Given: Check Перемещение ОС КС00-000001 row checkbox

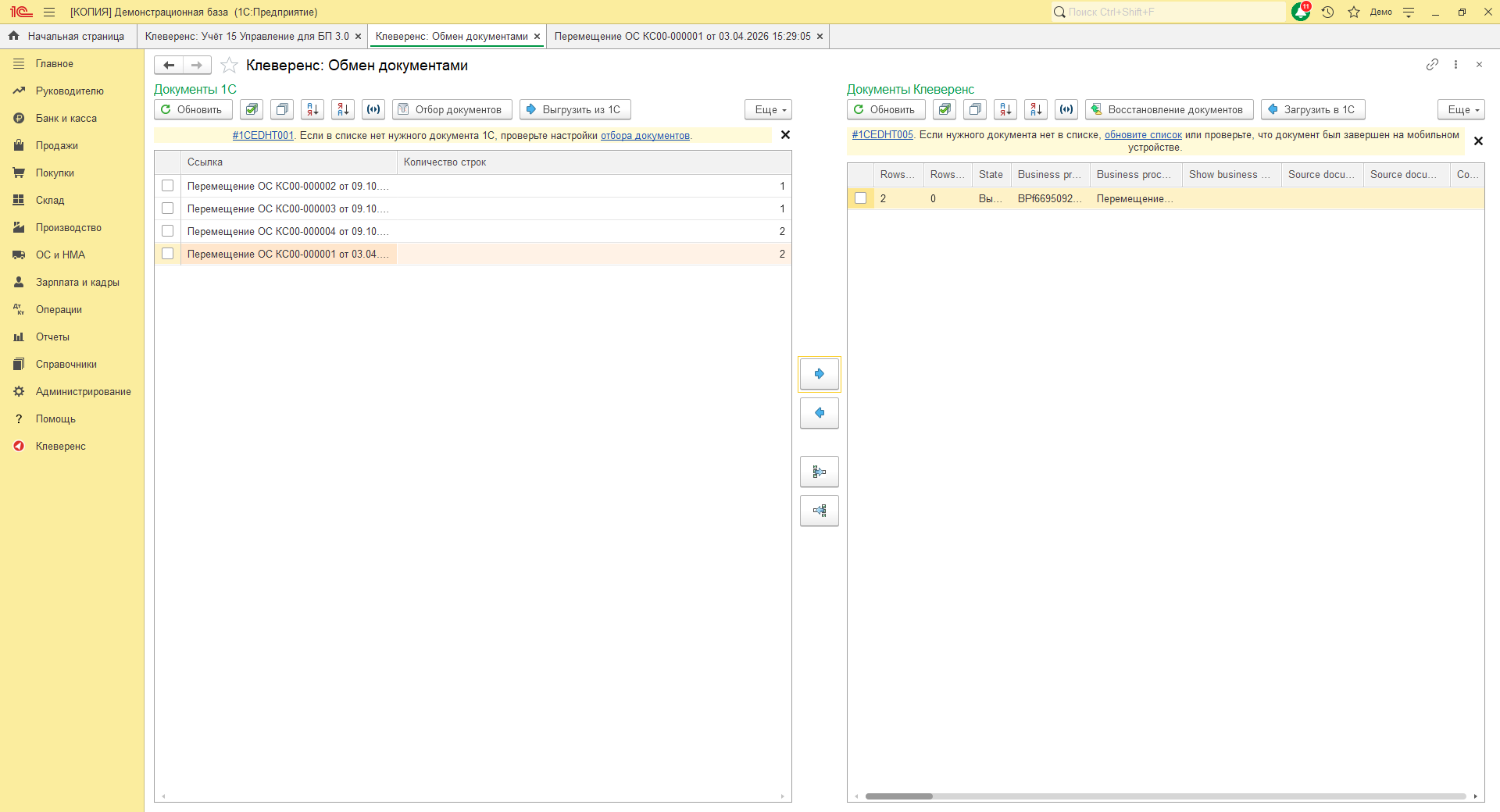Looking at the screenshot, I should (167, 254).
